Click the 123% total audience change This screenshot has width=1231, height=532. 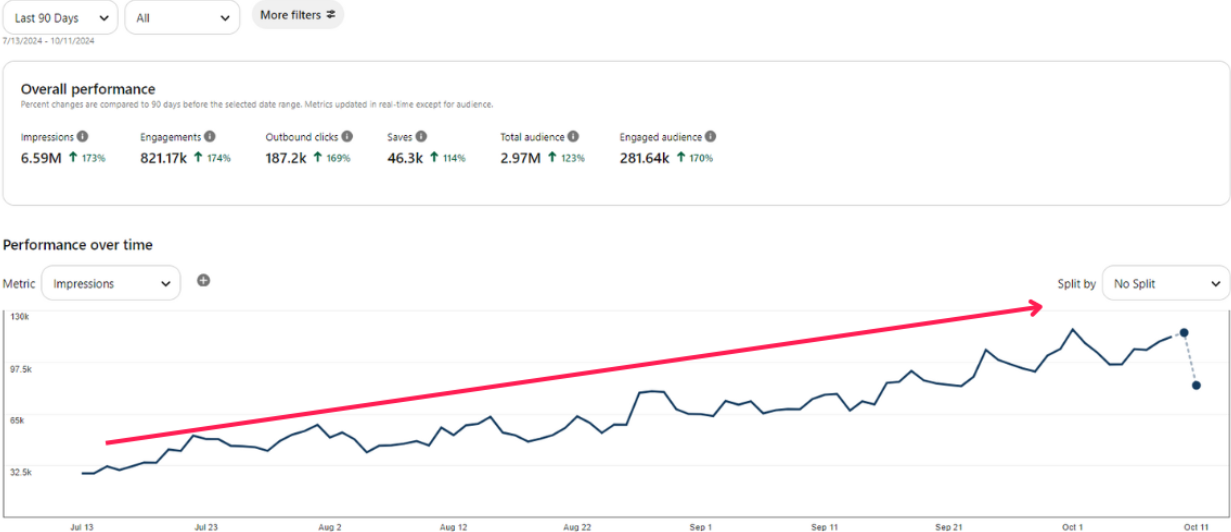pyautogui.click(x=566, y=158)
